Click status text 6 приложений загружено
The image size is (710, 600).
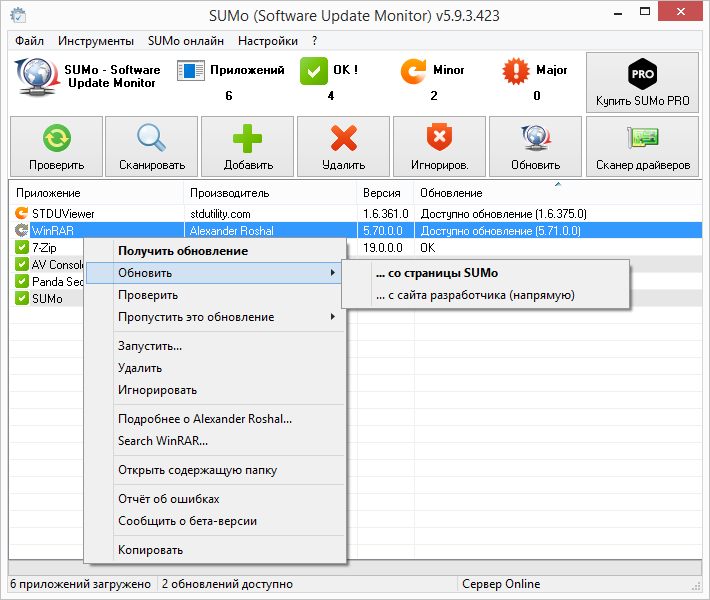pyautogui.click(x=81, y=584)
